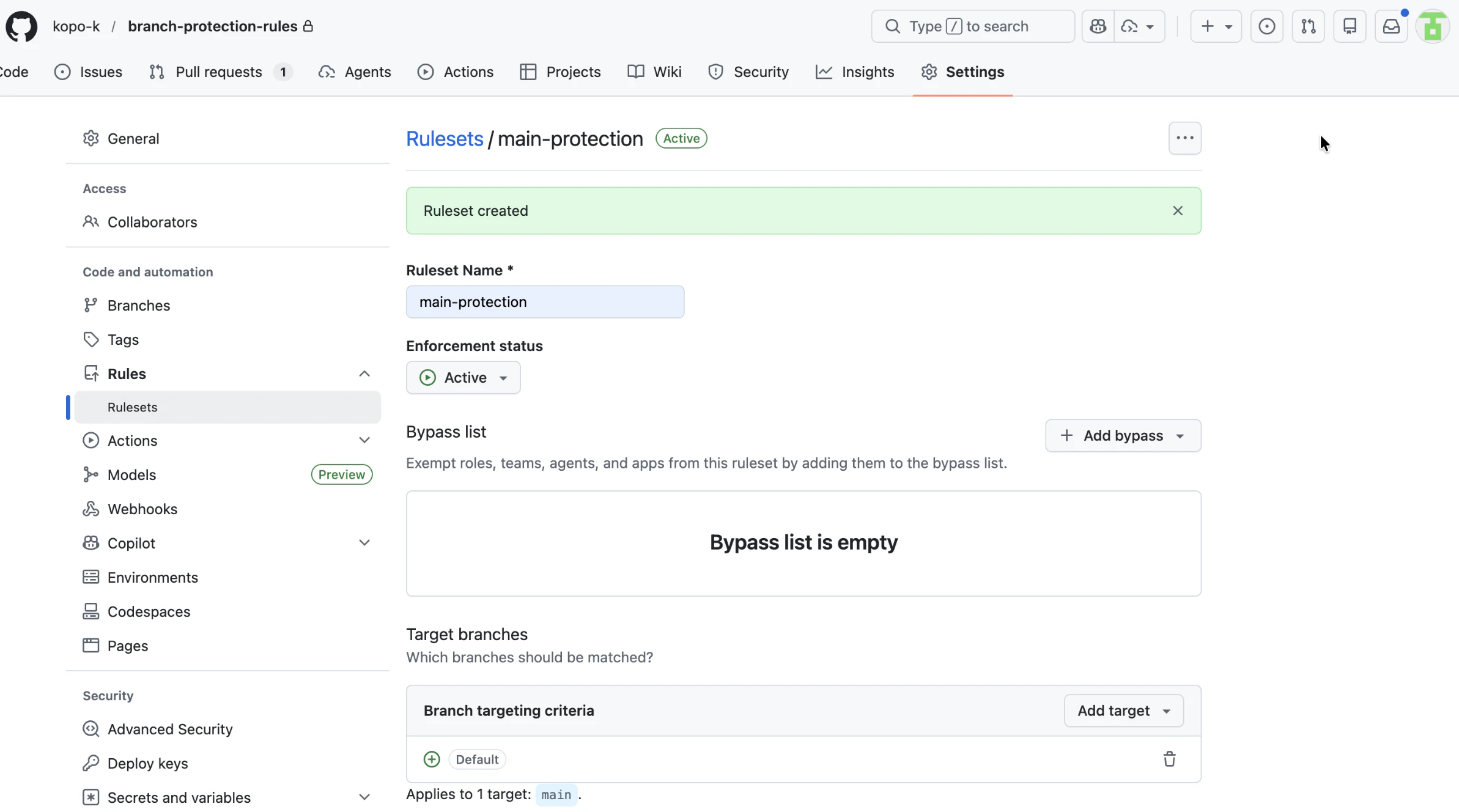The image size is (1459, 812).
Task: Open Webhooks settings page
Action: [x=142, y=509]
